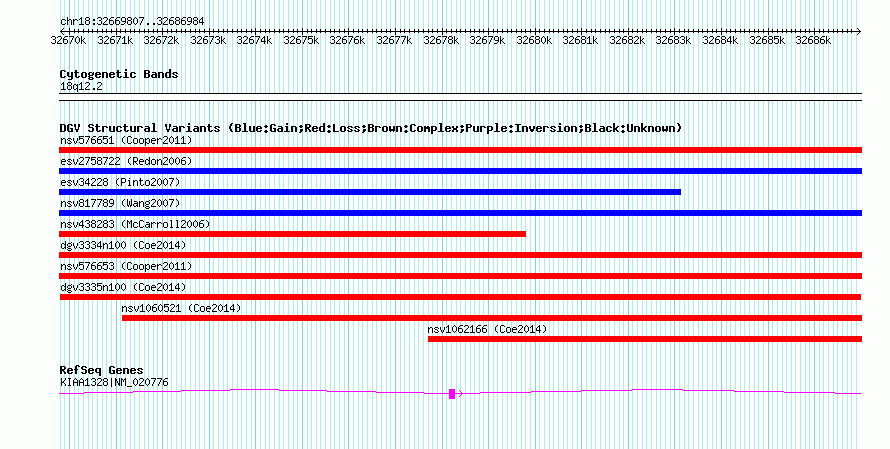Click the 32684k ruler label
This screenshot has width=890, height=449.
(x=720, y=40)
